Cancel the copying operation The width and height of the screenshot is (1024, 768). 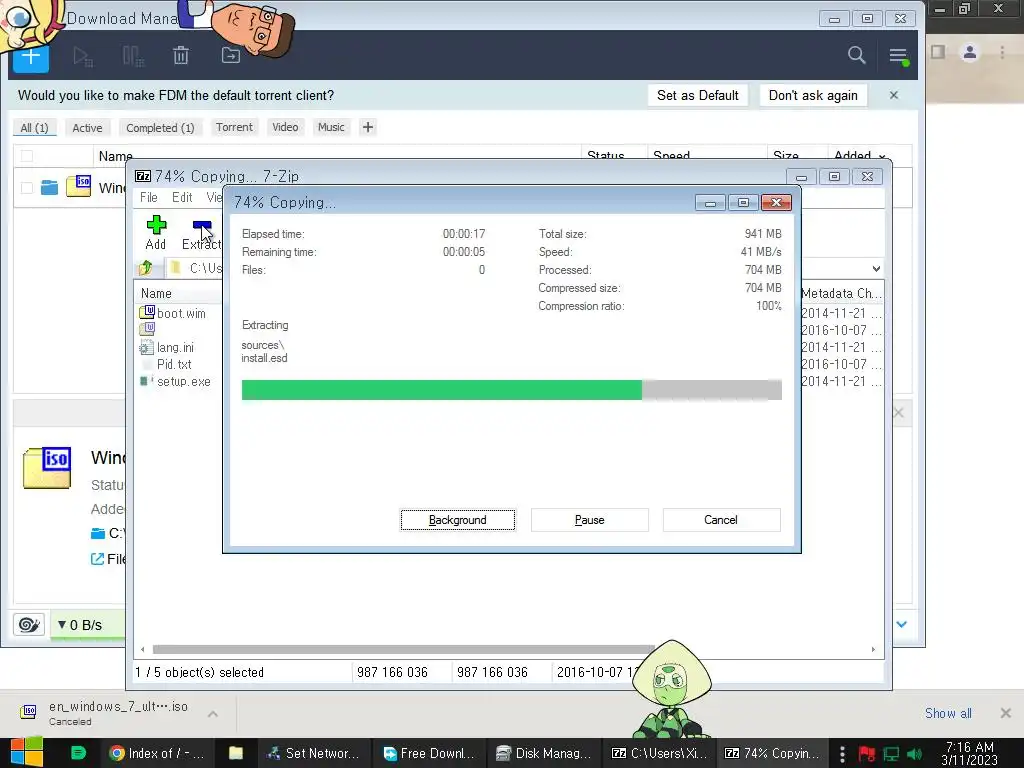click(721, 520)
